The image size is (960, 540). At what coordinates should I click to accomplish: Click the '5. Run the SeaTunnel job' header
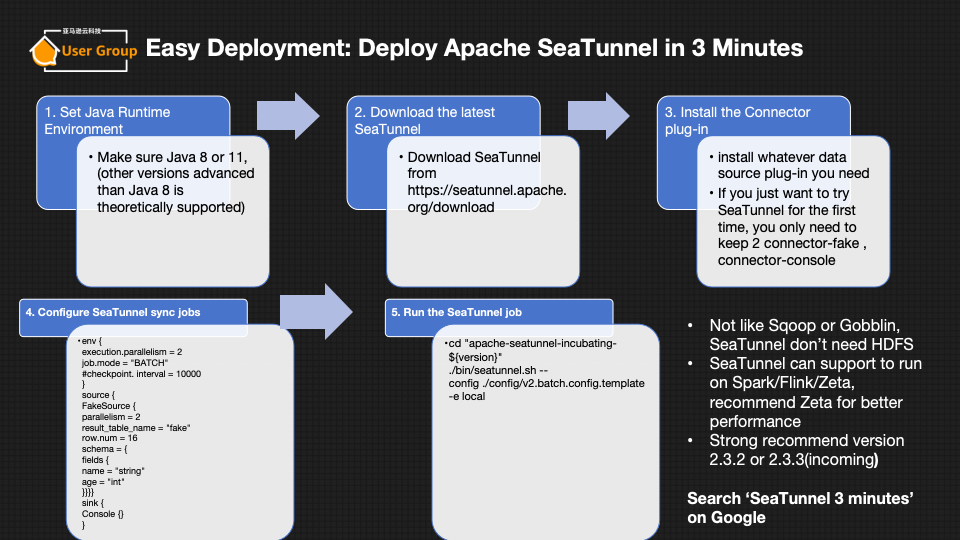[456, 312]
